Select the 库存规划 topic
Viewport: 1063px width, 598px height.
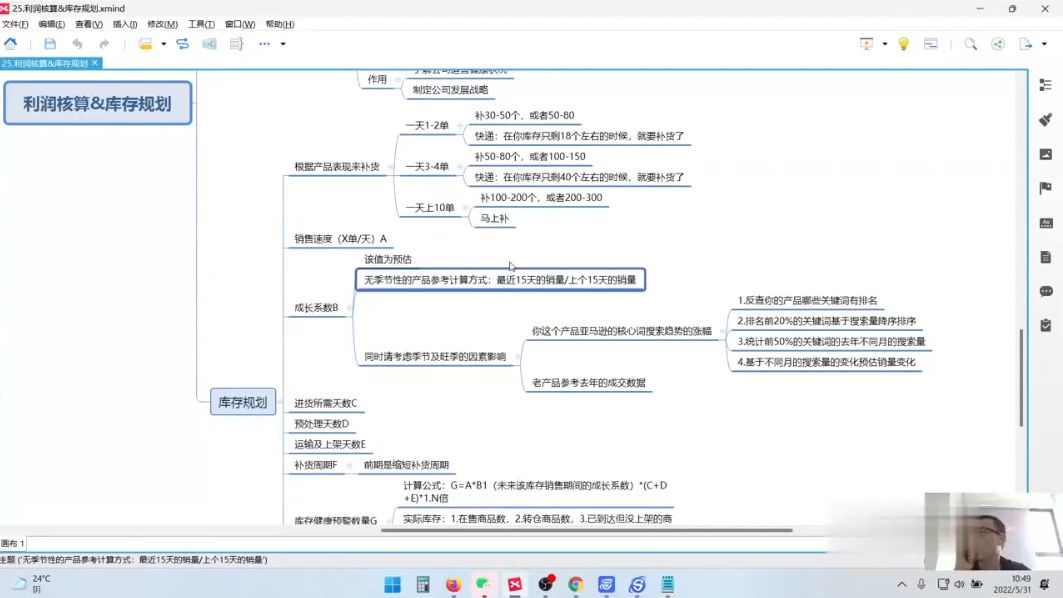pos(243,402)
